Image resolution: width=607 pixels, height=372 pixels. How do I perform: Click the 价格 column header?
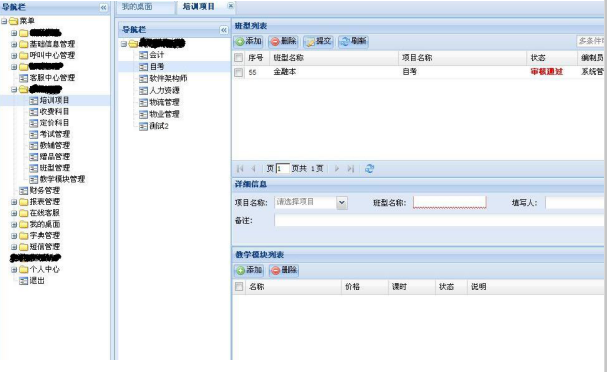(365, 286)
